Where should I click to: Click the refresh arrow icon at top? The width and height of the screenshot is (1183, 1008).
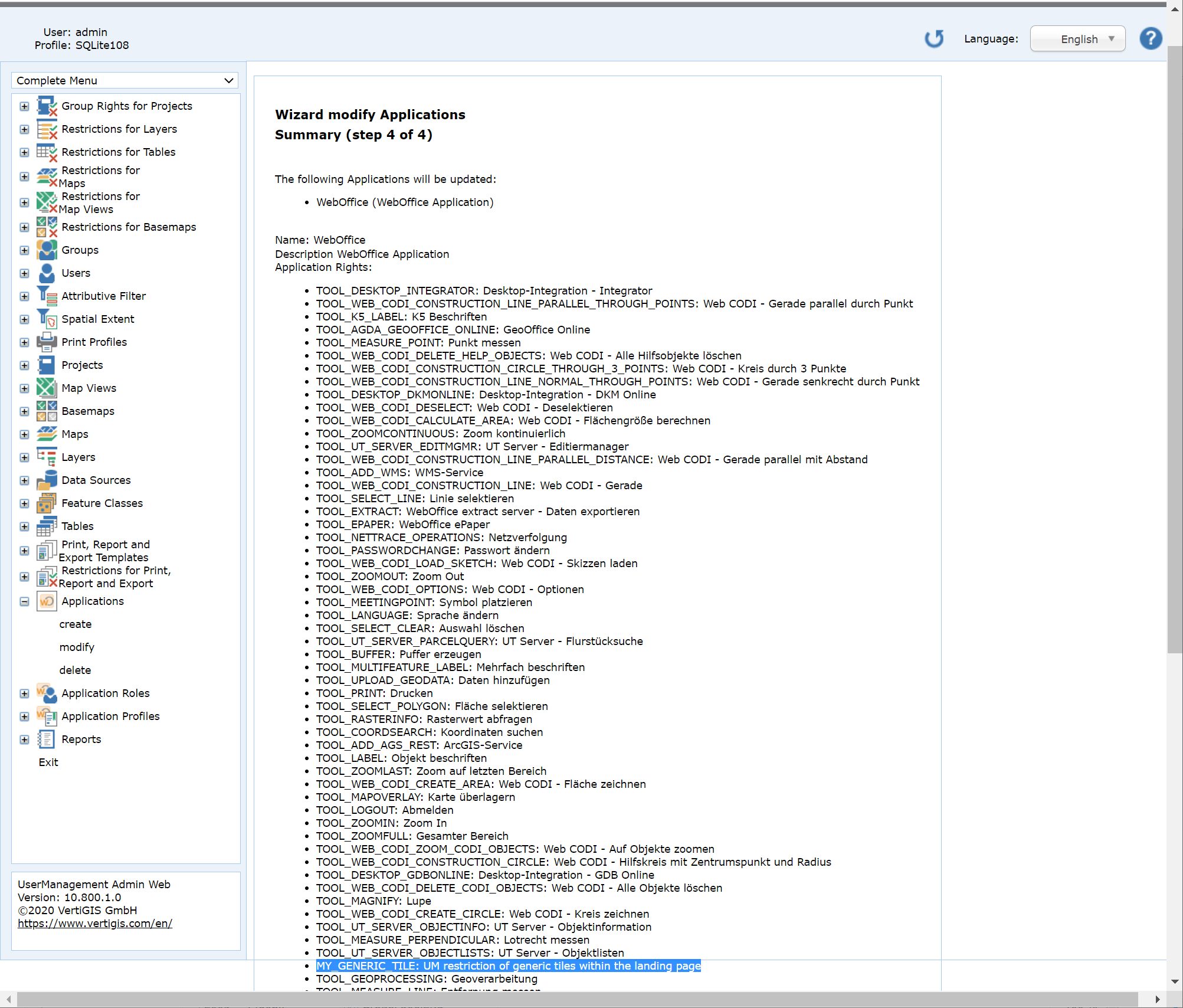click(934, 38)
